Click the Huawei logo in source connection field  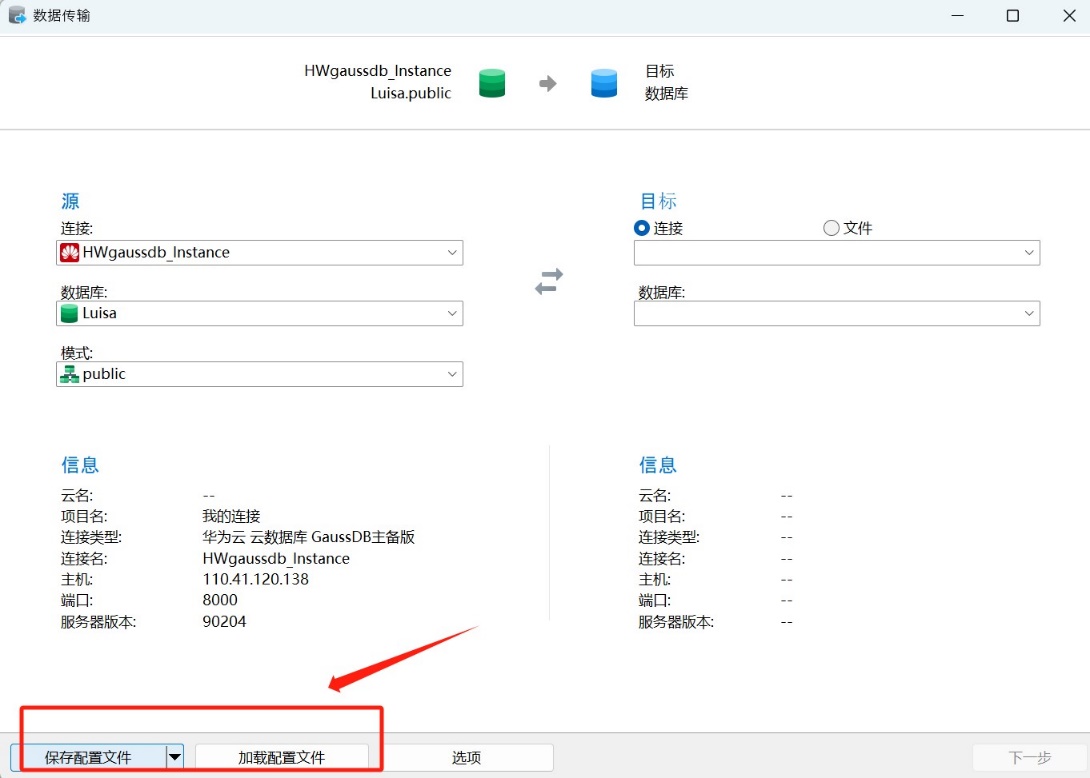point(70,252)
